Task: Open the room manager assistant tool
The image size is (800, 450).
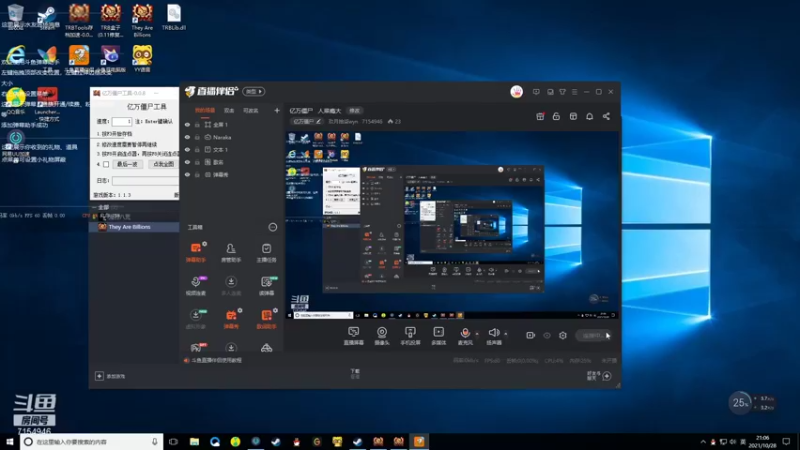Action: [x=231, y=252]
